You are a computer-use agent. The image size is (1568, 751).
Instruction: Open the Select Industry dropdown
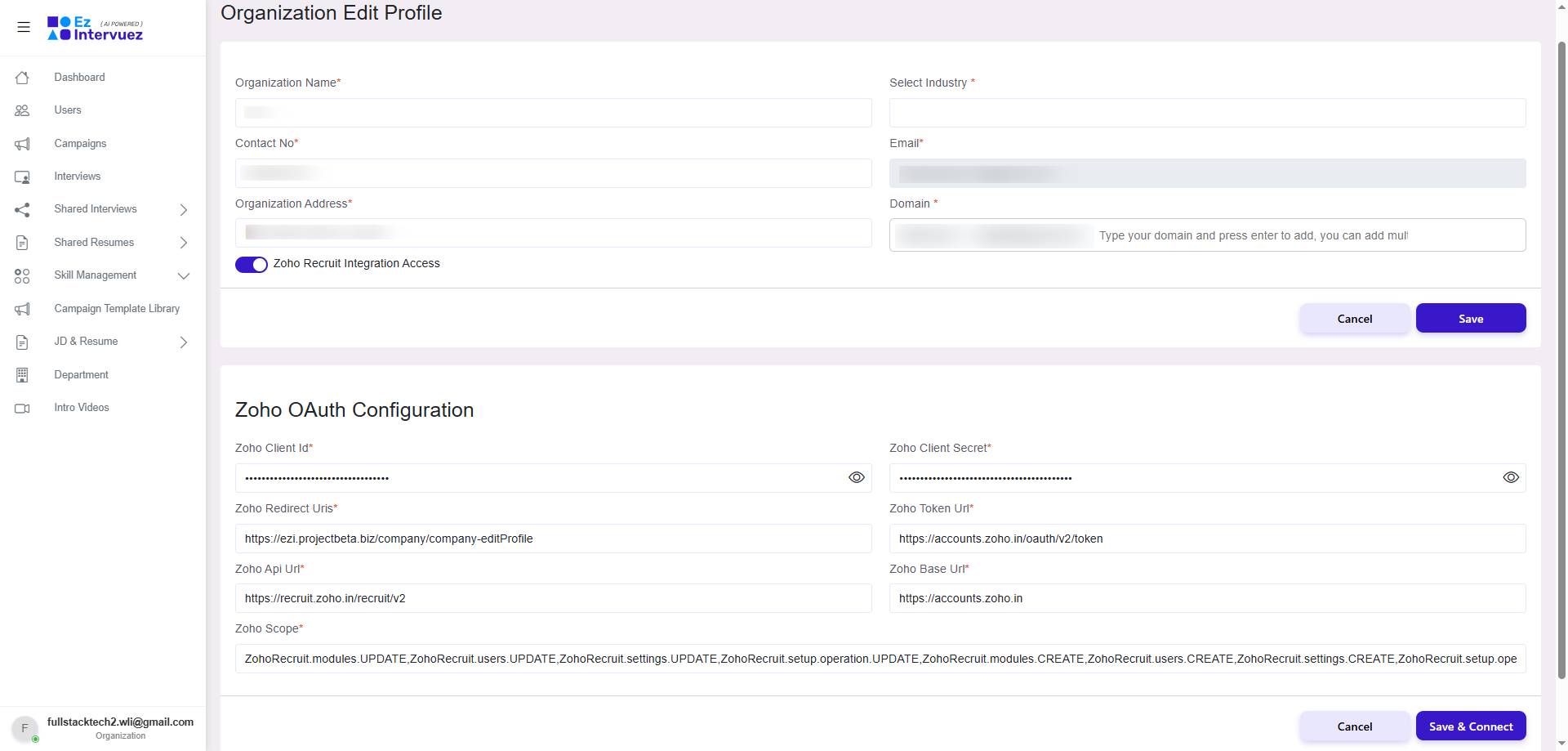point(1207,113)
